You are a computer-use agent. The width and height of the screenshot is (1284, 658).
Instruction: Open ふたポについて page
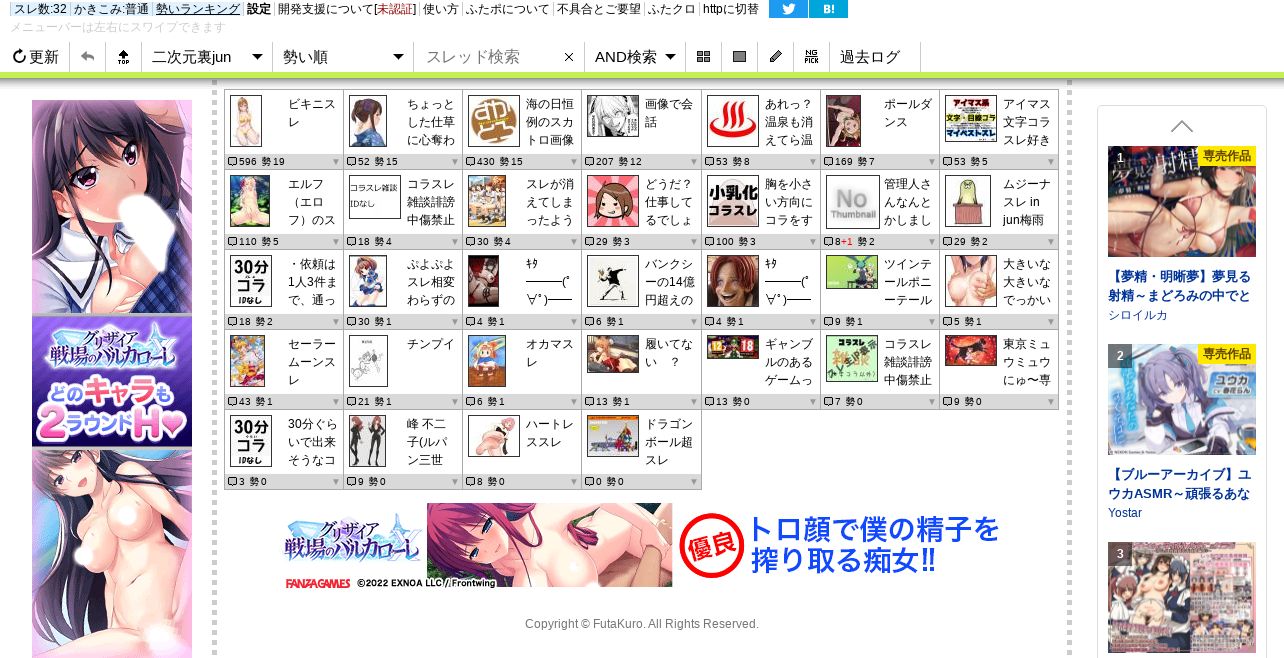point(508,9)
